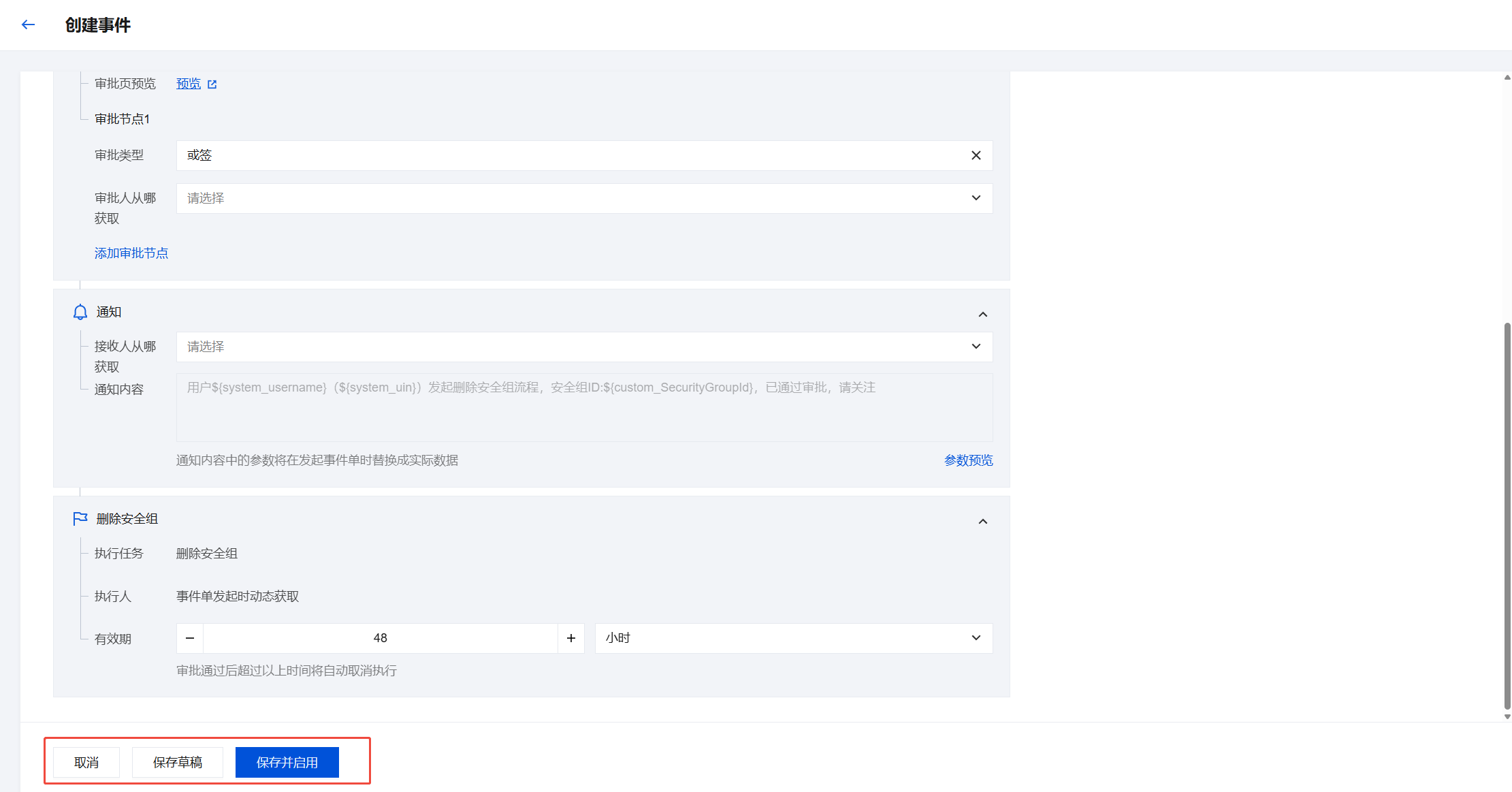Click the 预览 link
Image resolution: width=1512 pixels, height=792 pixels.
189,84
